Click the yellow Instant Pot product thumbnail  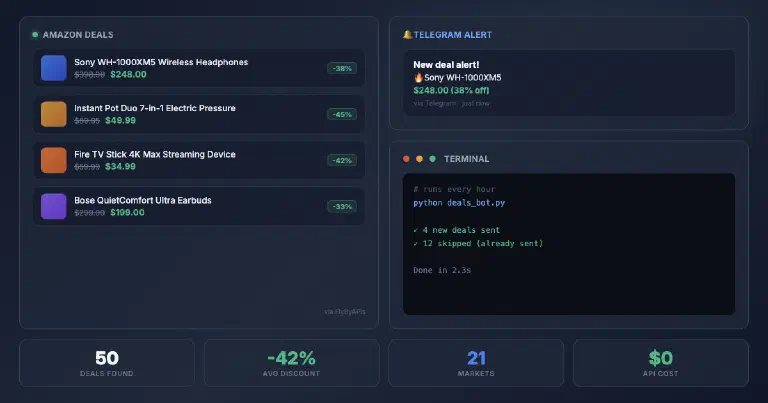pos(53,114)
